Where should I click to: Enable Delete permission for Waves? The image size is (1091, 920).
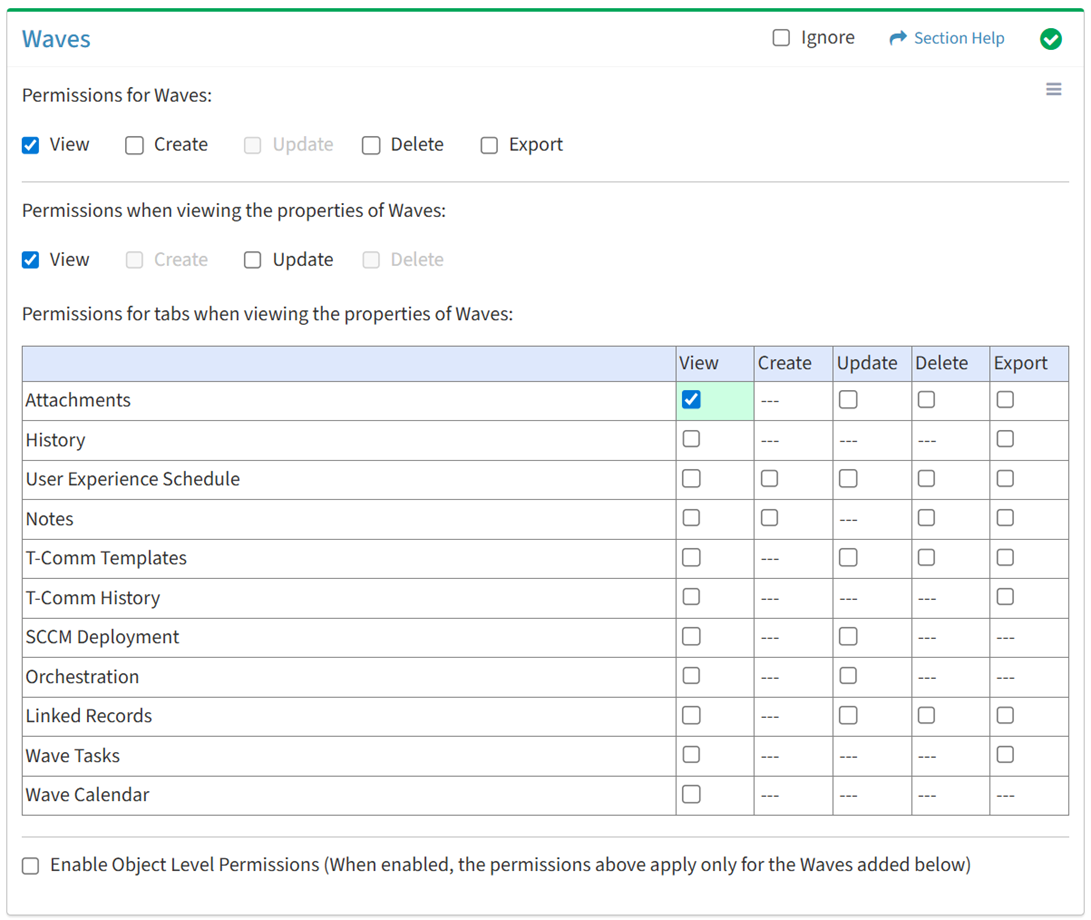(371, 145)
